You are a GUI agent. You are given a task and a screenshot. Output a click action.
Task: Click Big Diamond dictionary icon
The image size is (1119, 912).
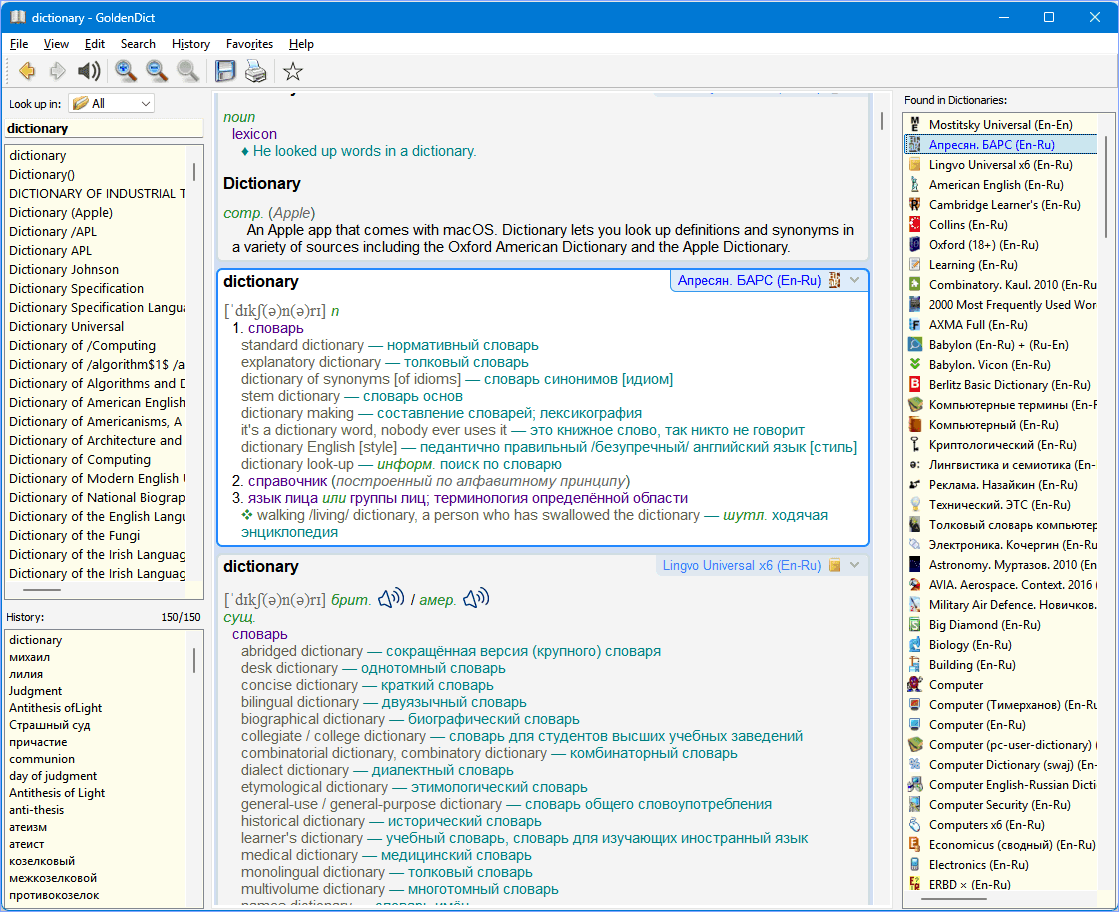[x=915, y=624]
